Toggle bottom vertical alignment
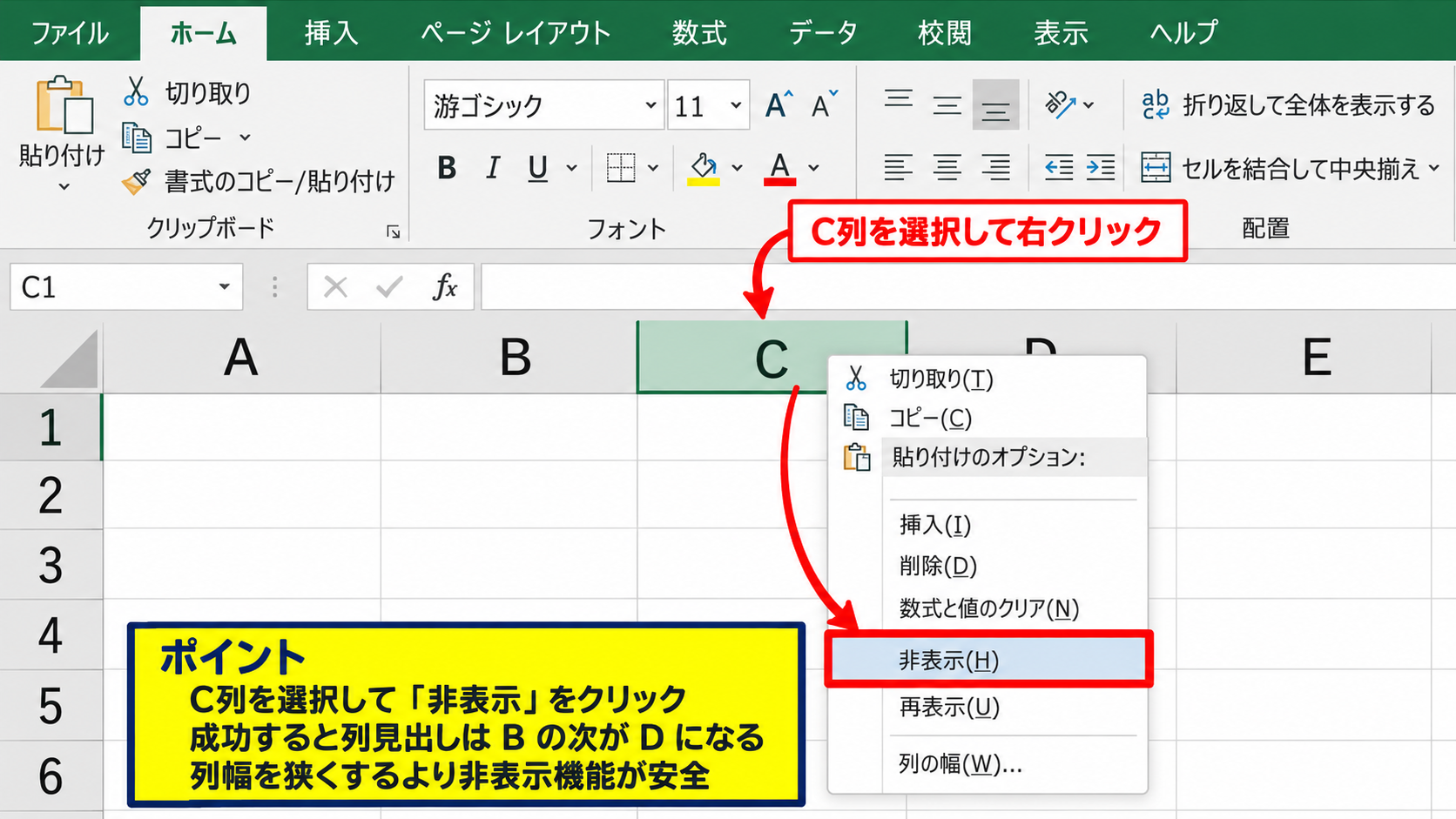The width and height of the screenshot is (1456, 819). 995,105
